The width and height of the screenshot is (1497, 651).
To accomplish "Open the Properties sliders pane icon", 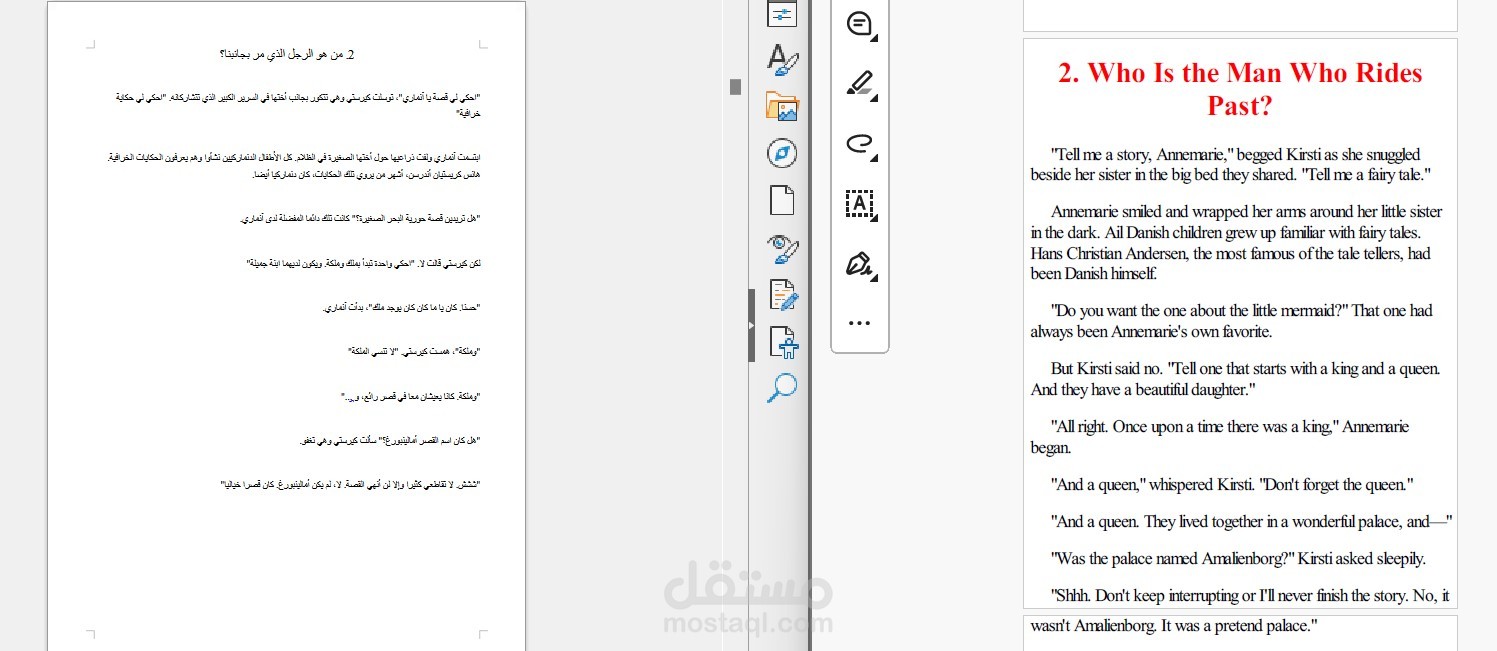I will [x=782, y=13].
